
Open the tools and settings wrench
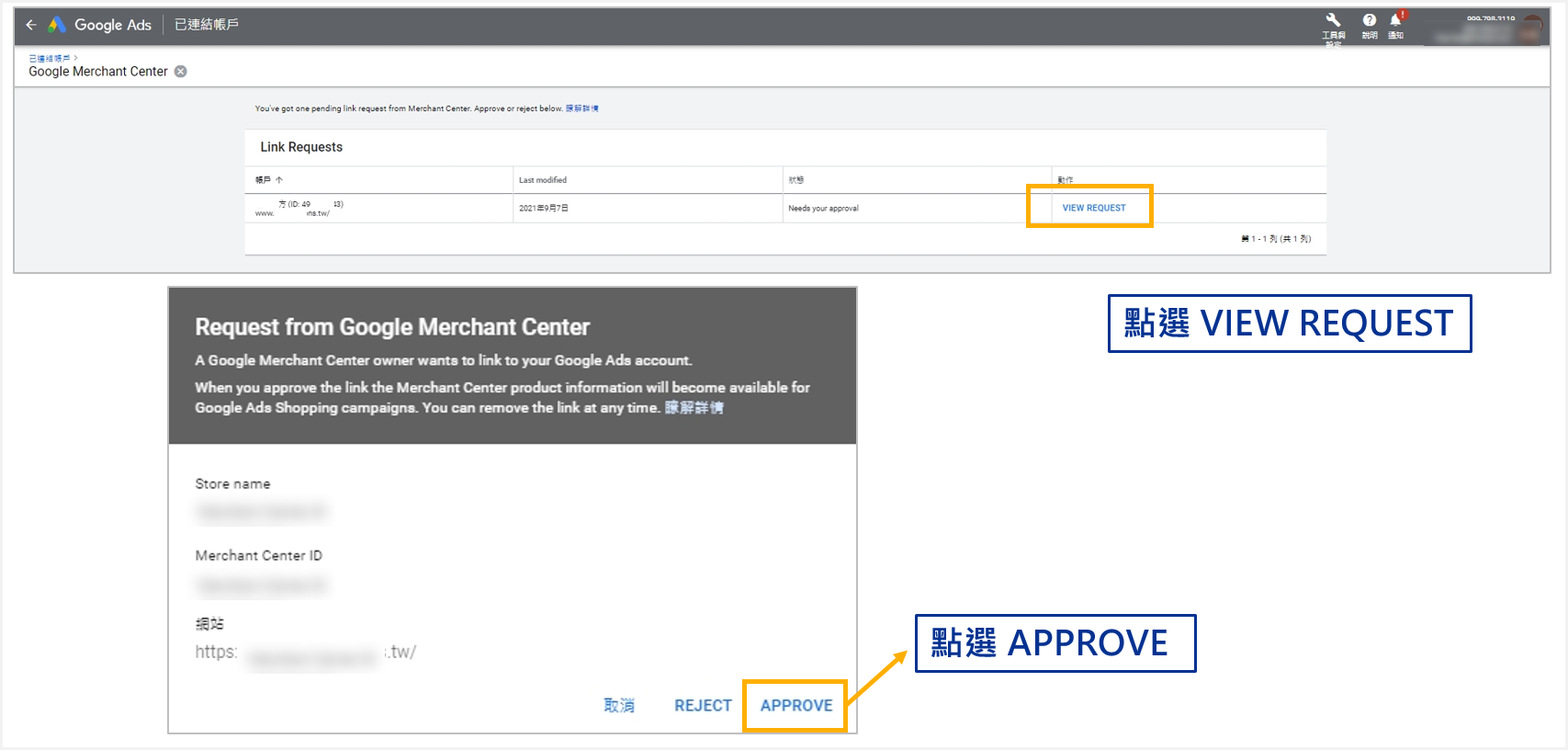click(x=1333, y=20)
